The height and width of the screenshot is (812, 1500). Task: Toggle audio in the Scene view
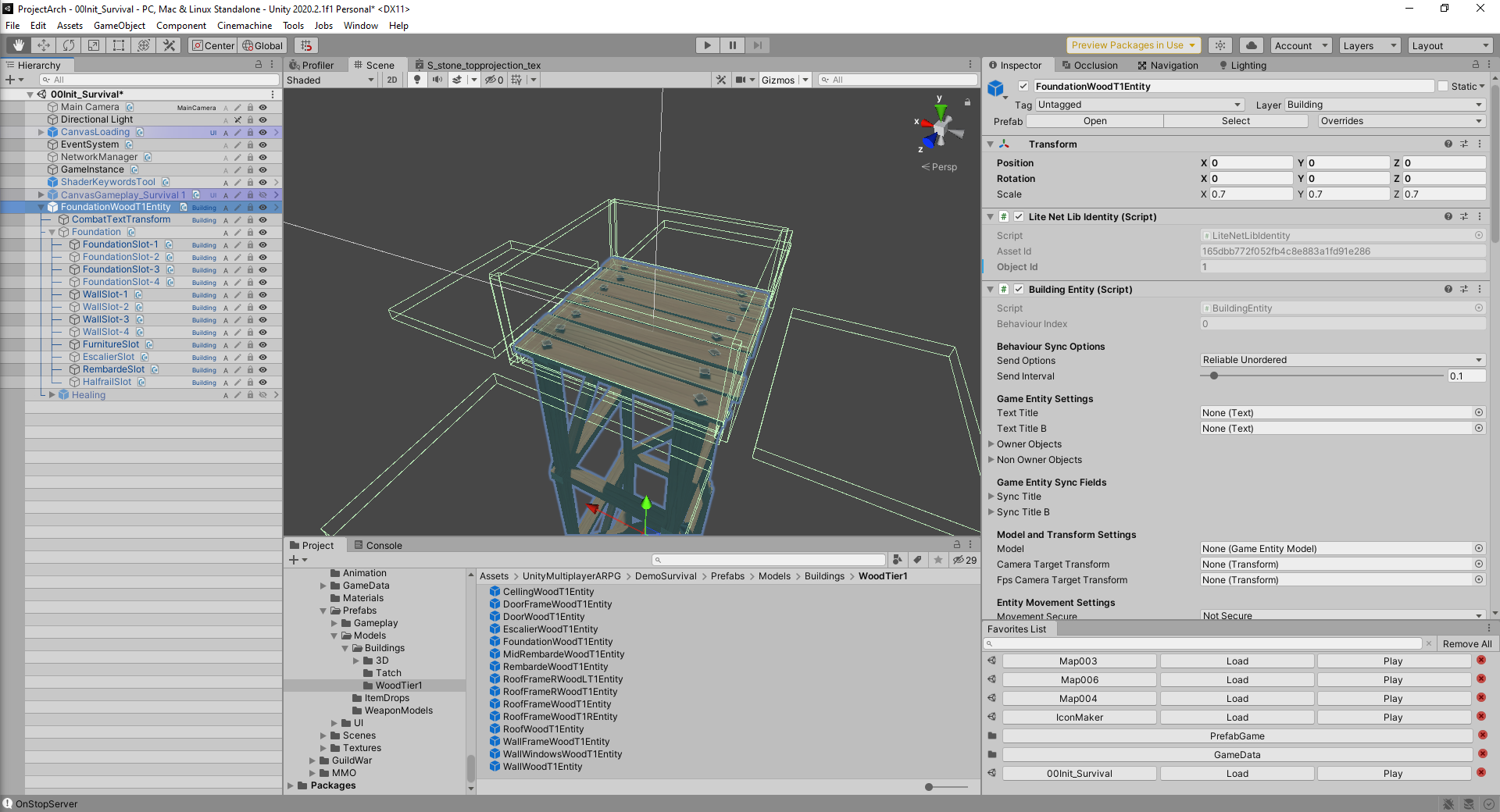coord(437,79)
